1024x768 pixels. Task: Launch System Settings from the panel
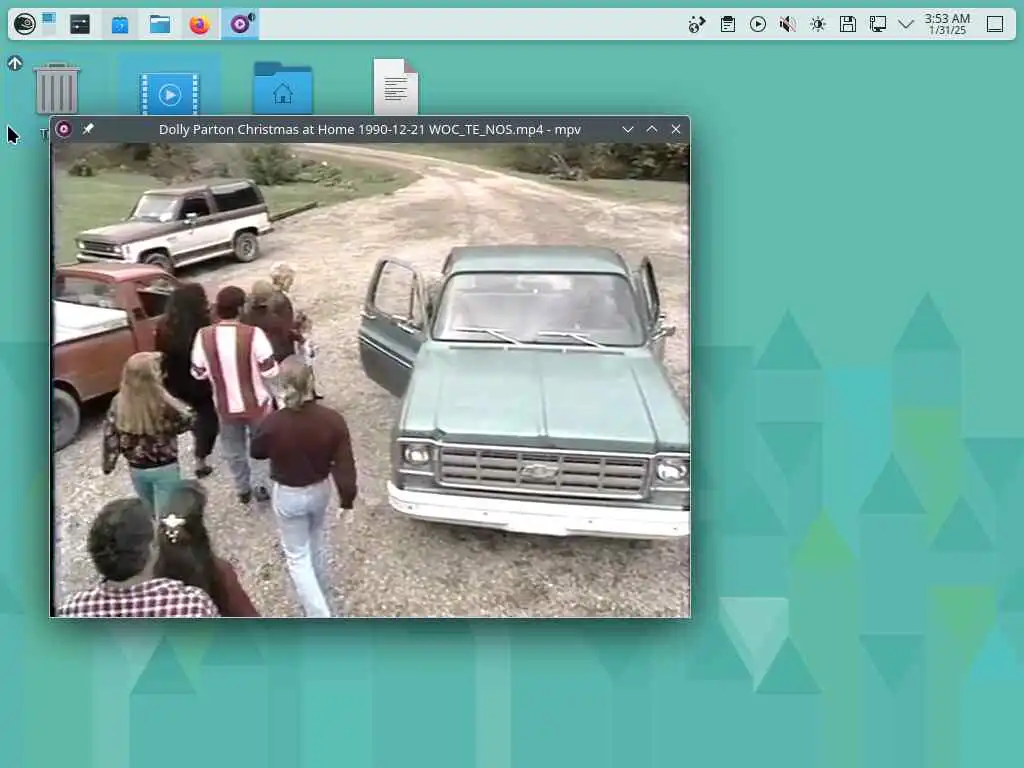coord(80,24)
